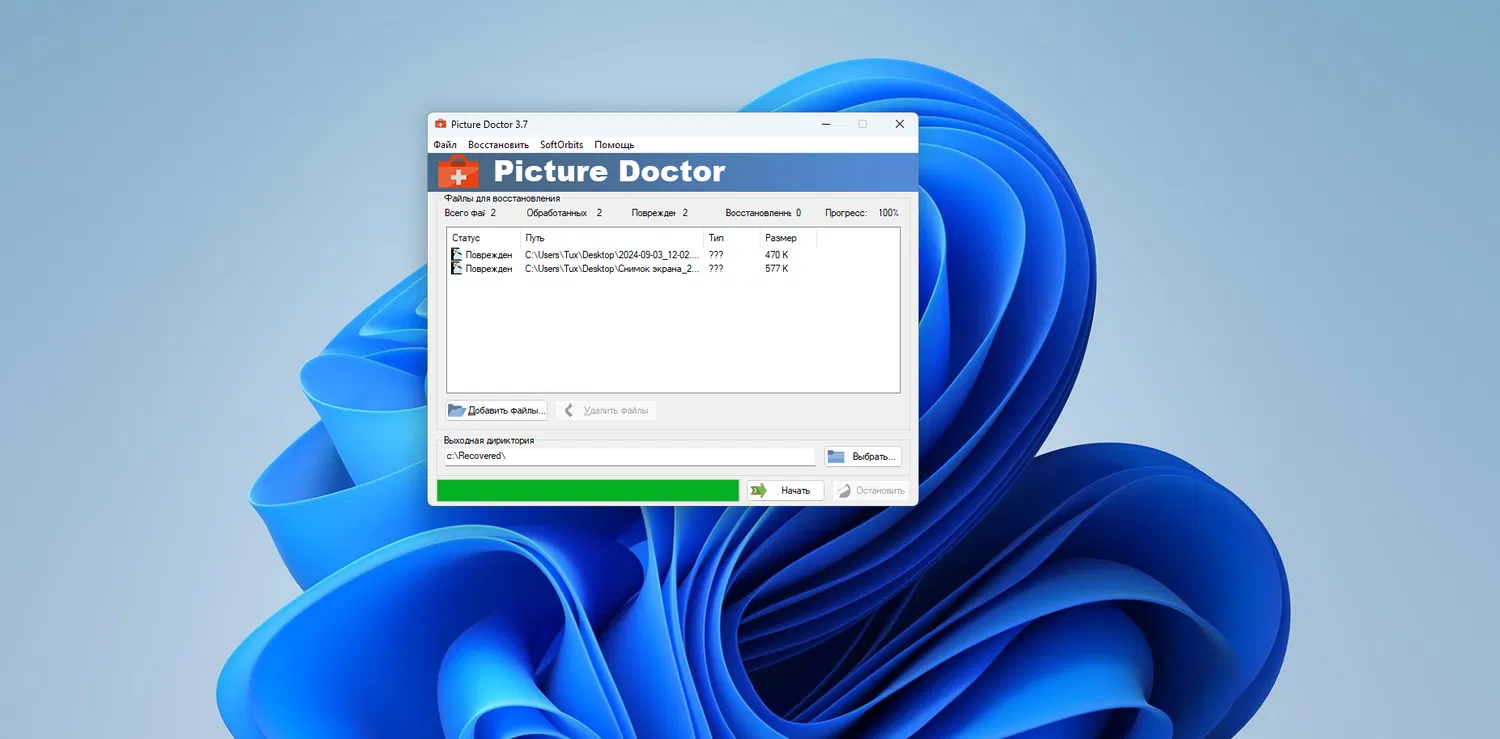Viewport: 1500px width, 739px height.
Task: Select the path starting with 2024-09-03_12-02
Action: click(x=612, y=255)
